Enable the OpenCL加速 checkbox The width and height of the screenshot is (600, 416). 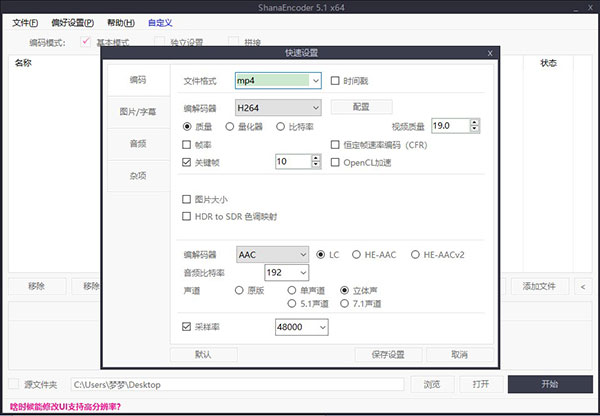pos(335,162)
